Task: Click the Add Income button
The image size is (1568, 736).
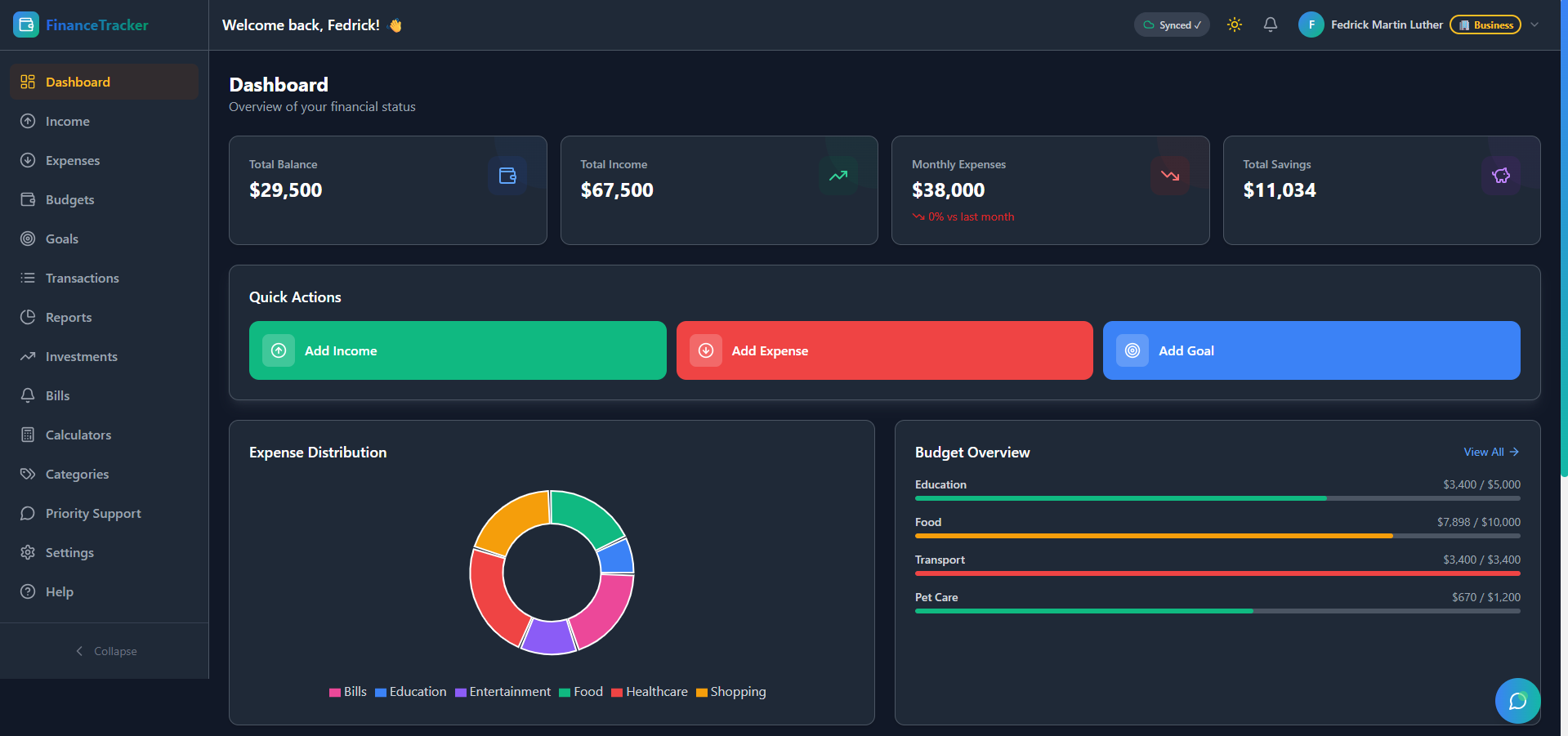Action: tap(458, 350)
